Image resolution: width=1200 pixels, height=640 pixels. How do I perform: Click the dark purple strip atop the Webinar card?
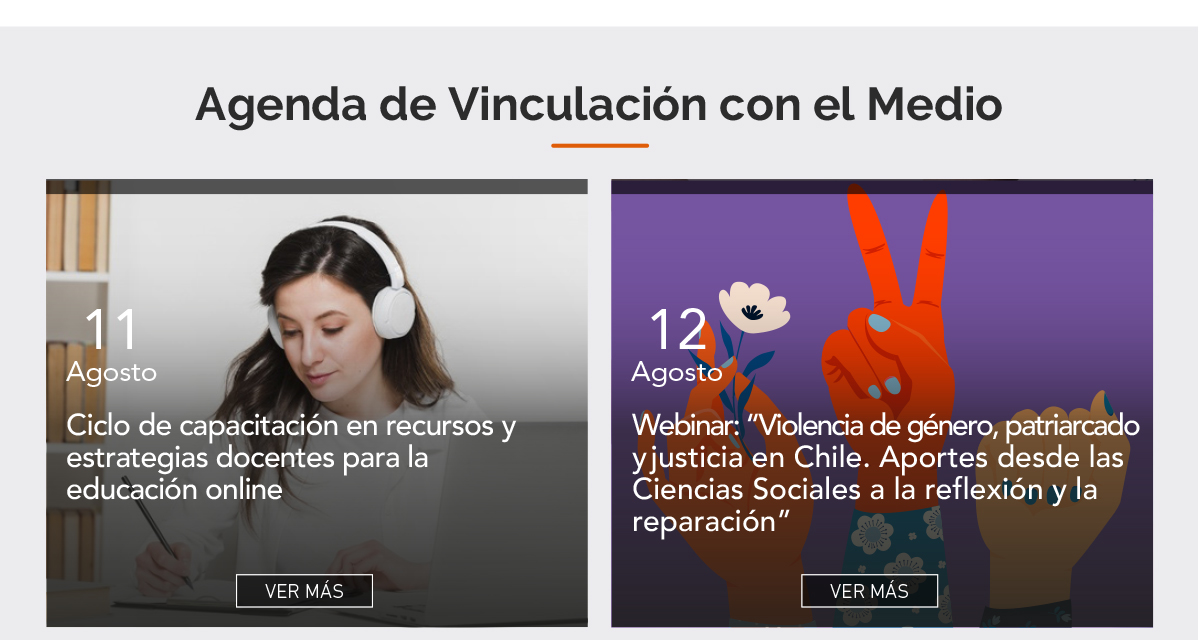(x=882, y=187)
